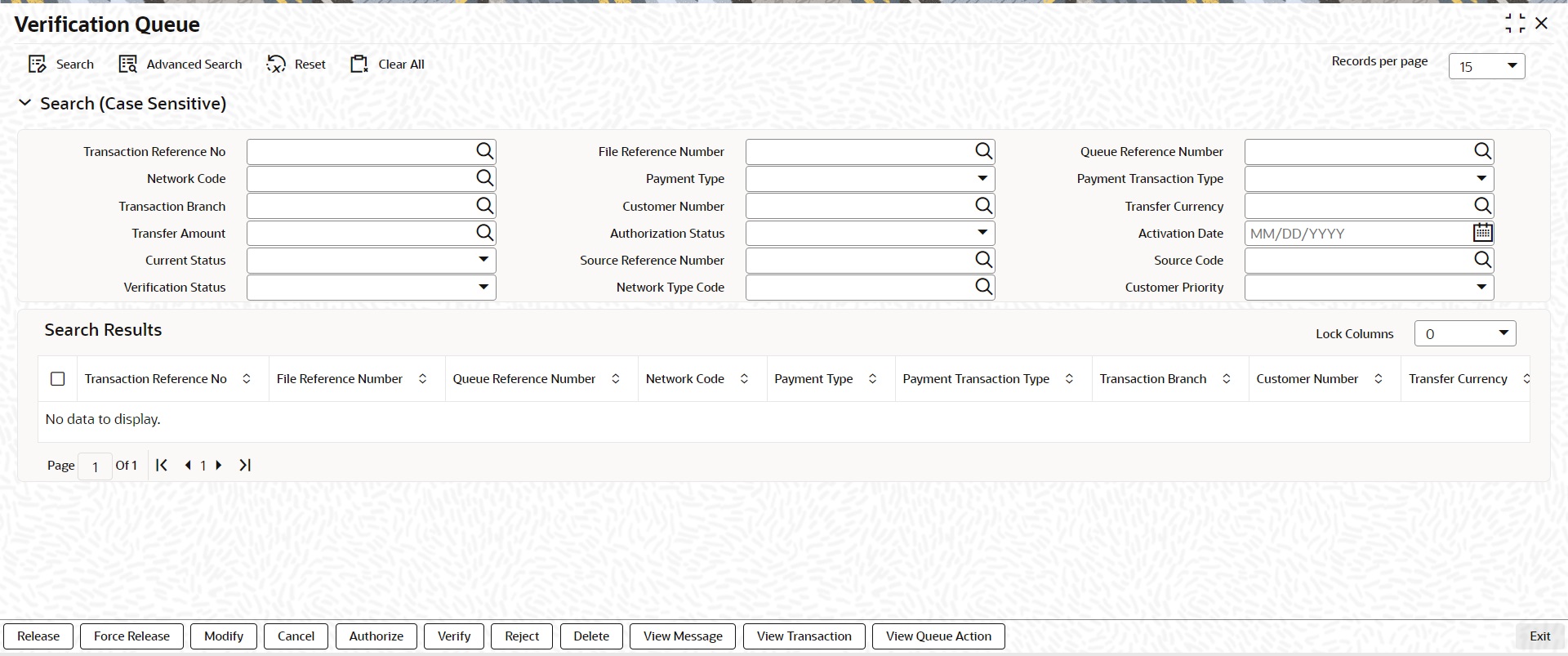Screen dimensions: 1568x656
Task: Open Network Type Code lookup magnifier
Action: [x=983, y=287]
